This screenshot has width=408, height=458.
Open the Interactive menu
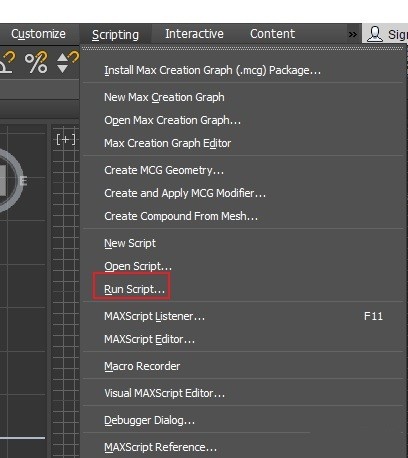tap(194, 34)
